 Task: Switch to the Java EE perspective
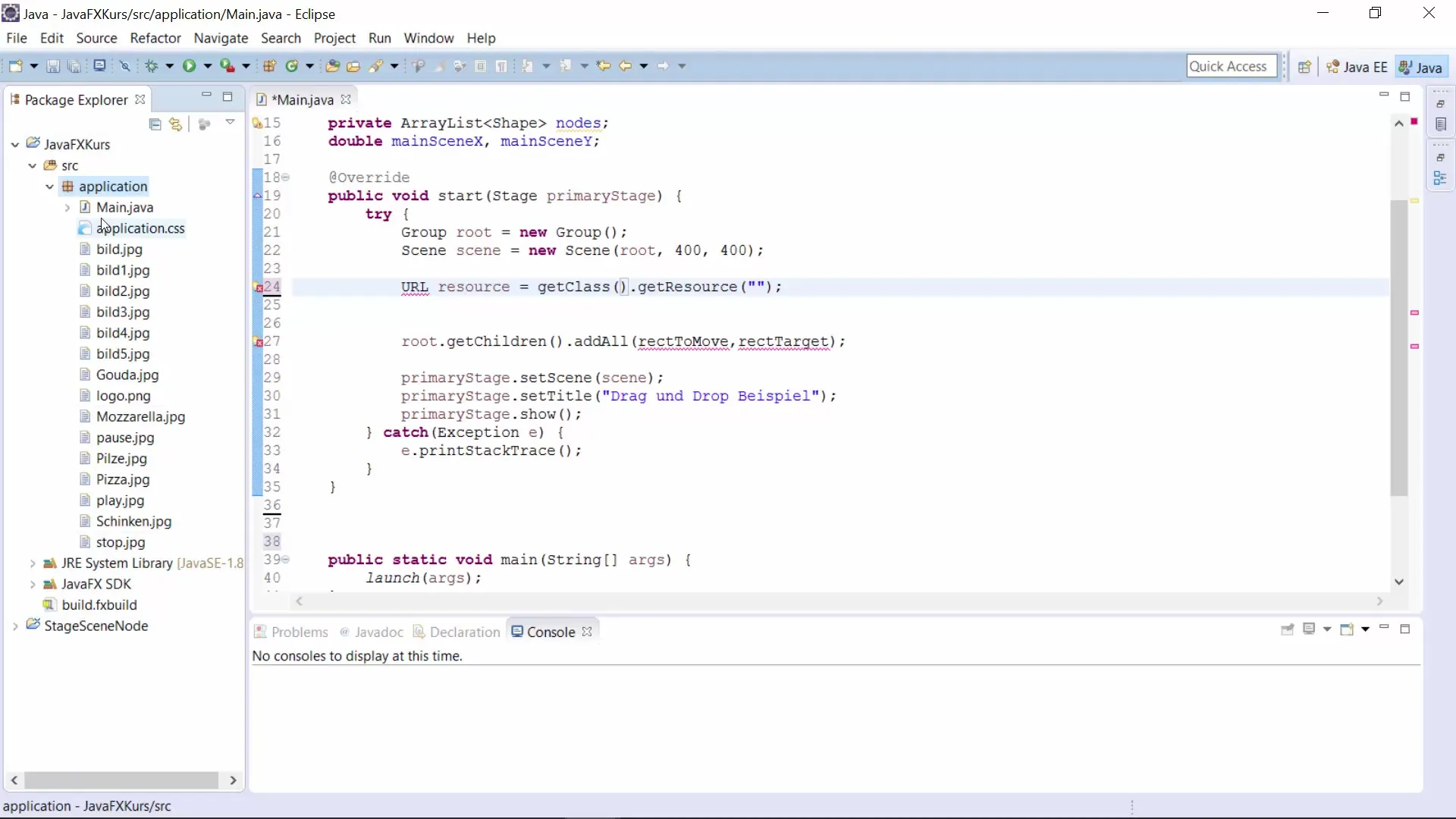click(1357, 67)
